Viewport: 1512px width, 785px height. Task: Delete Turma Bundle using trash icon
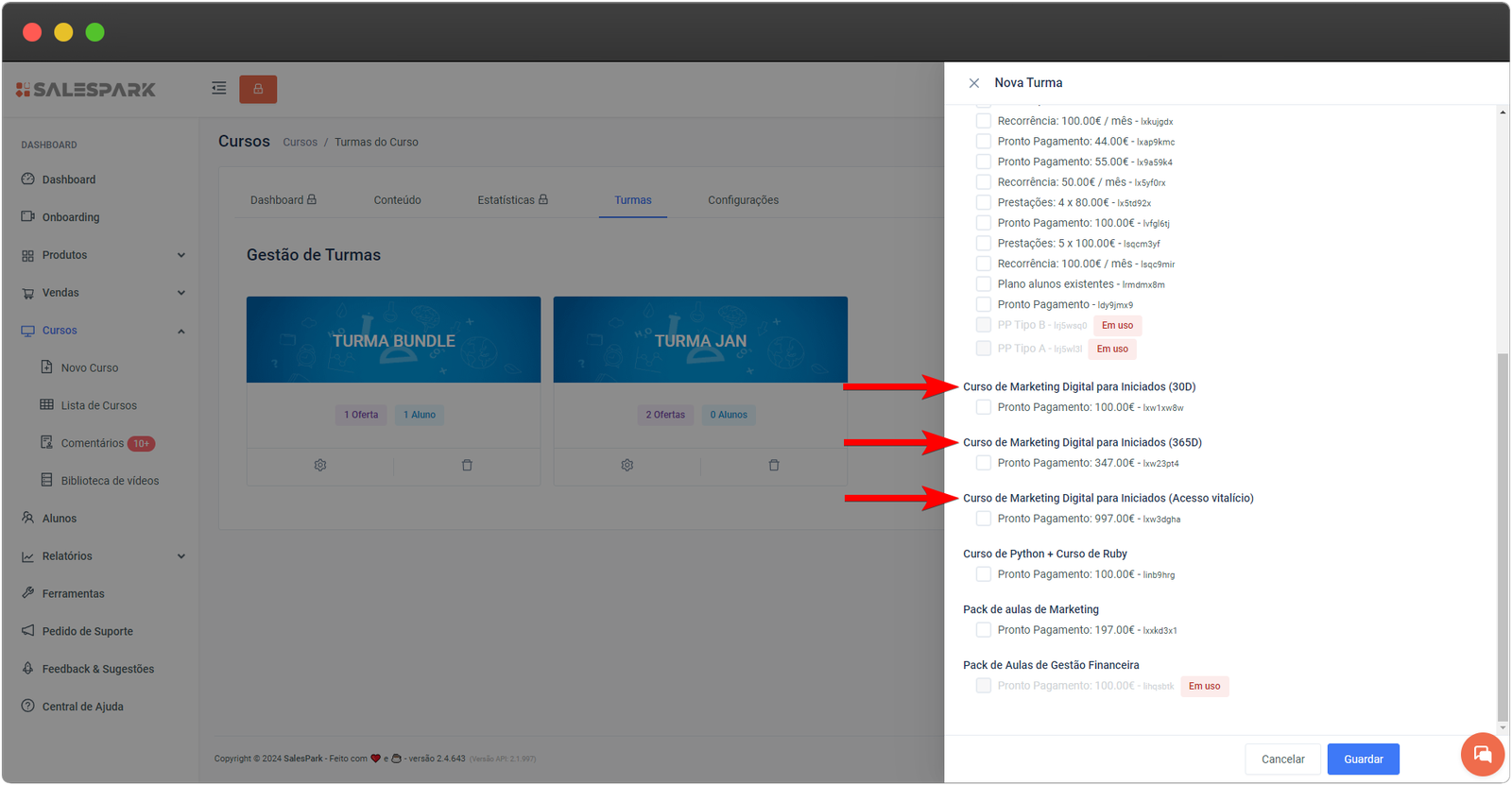coord(467,465)
